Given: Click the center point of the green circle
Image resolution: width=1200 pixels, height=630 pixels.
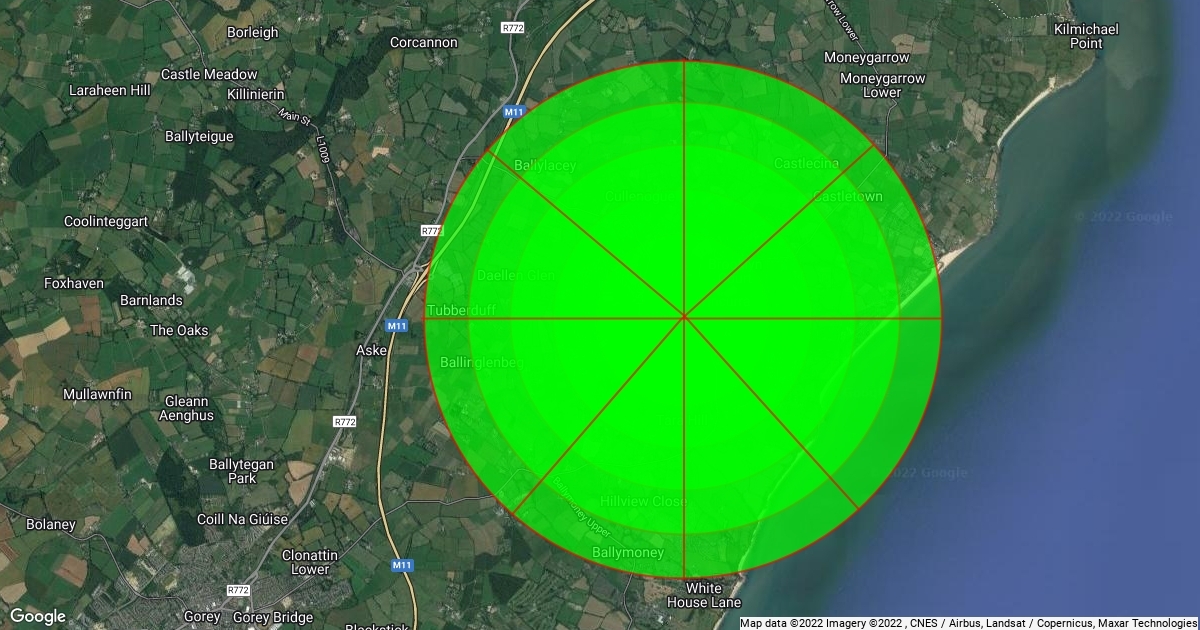Looking at the screenshot, I should [684, 318].
